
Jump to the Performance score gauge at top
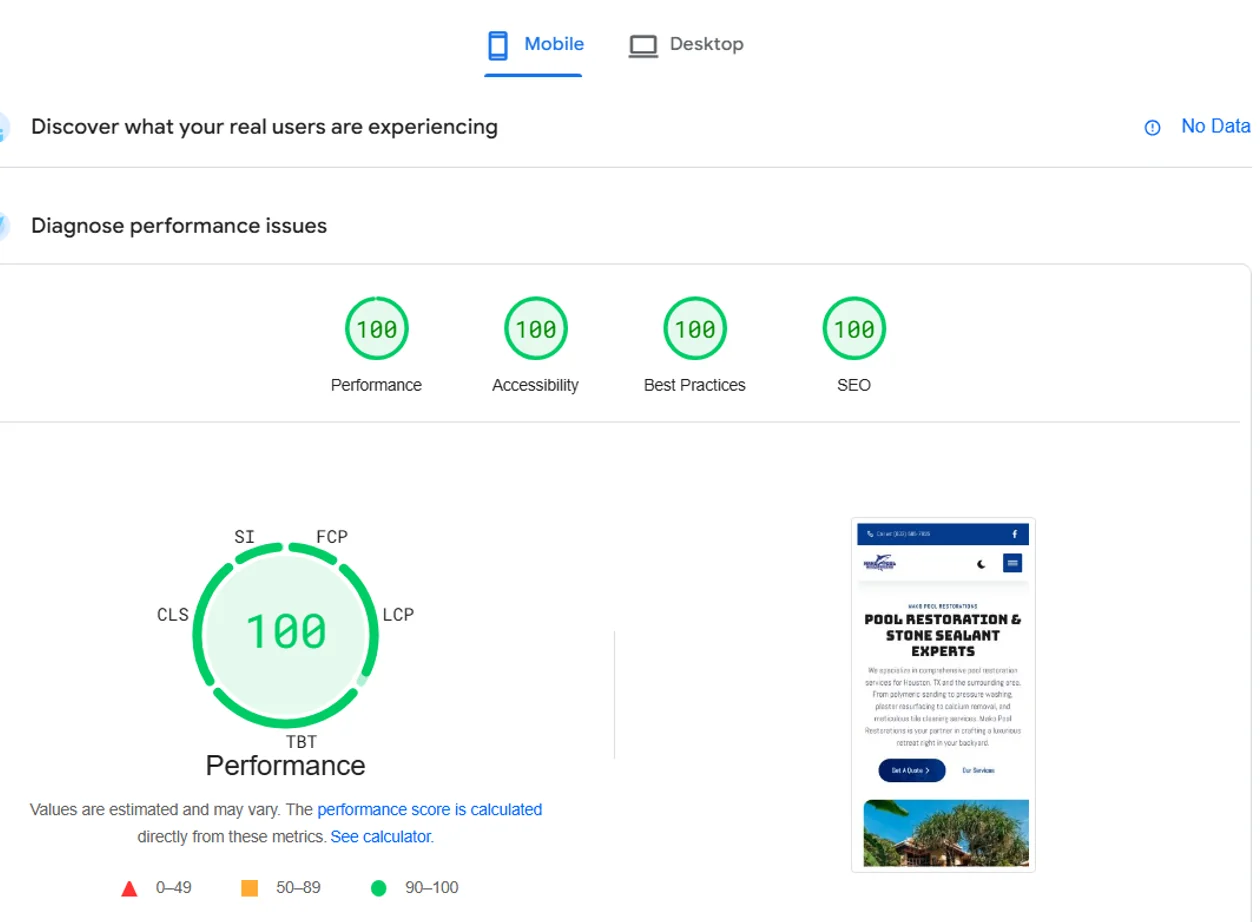pos(377,329)
